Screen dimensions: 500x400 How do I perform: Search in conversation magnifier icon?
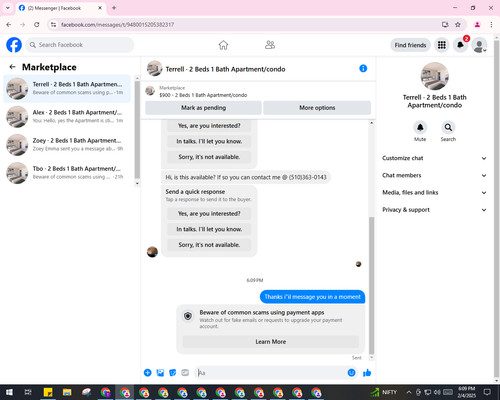(x=448, y=127)
